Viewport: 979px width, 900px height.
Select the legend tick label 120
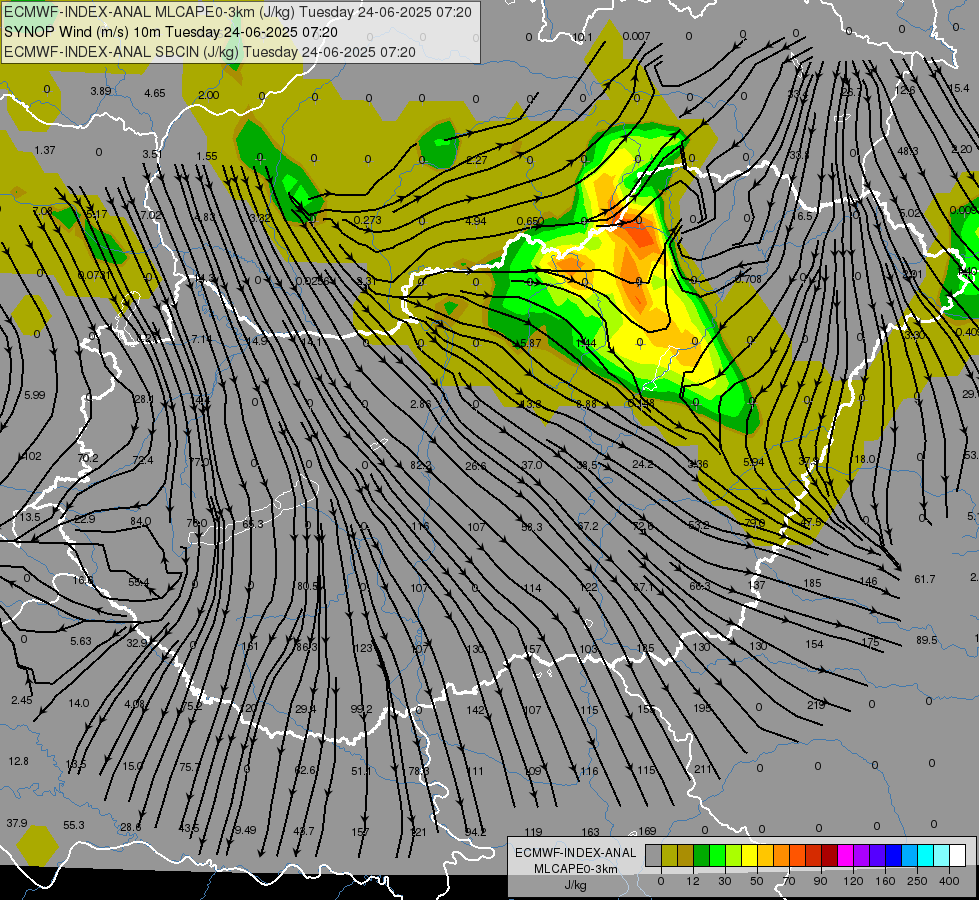click(854, 881)
